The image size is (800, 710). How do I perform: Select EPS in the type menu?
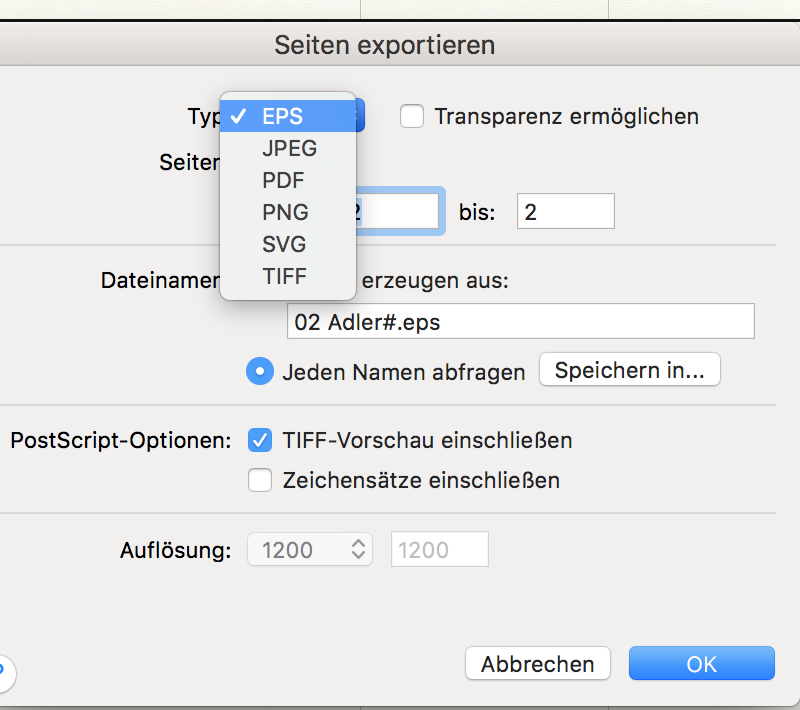pos(282,116)
